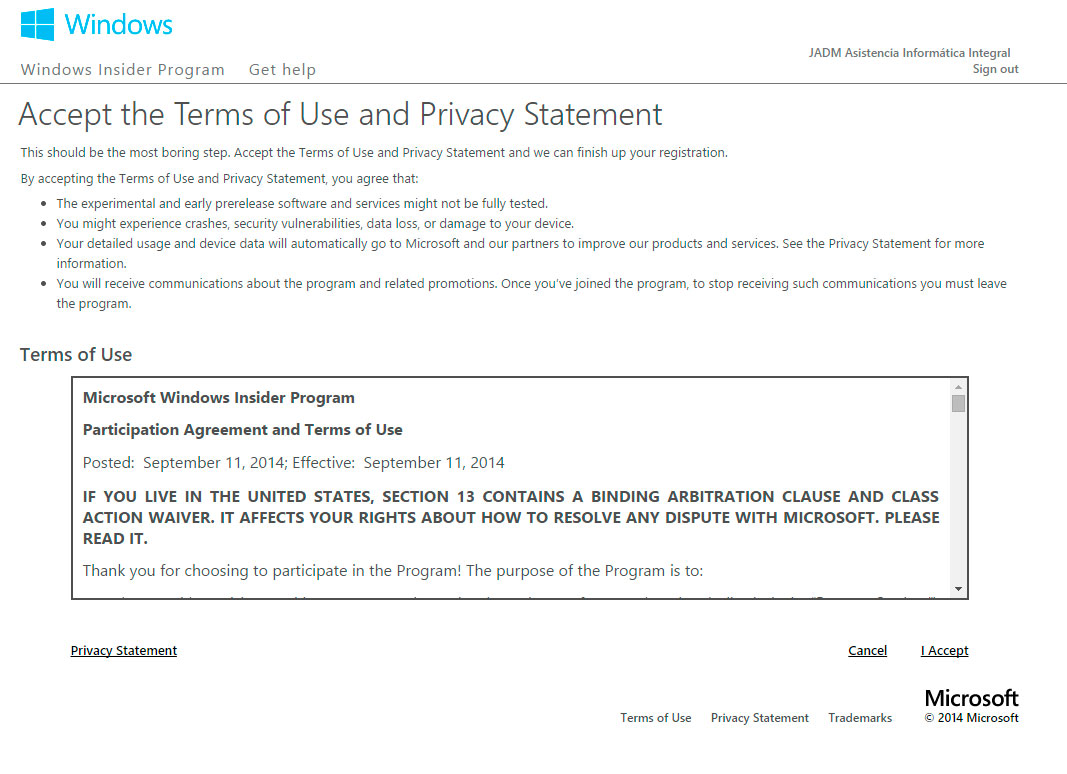The height and width of the screenshot is (774, 1067).
Task: Click the Windows logo icon
Action: pos(37,25)
